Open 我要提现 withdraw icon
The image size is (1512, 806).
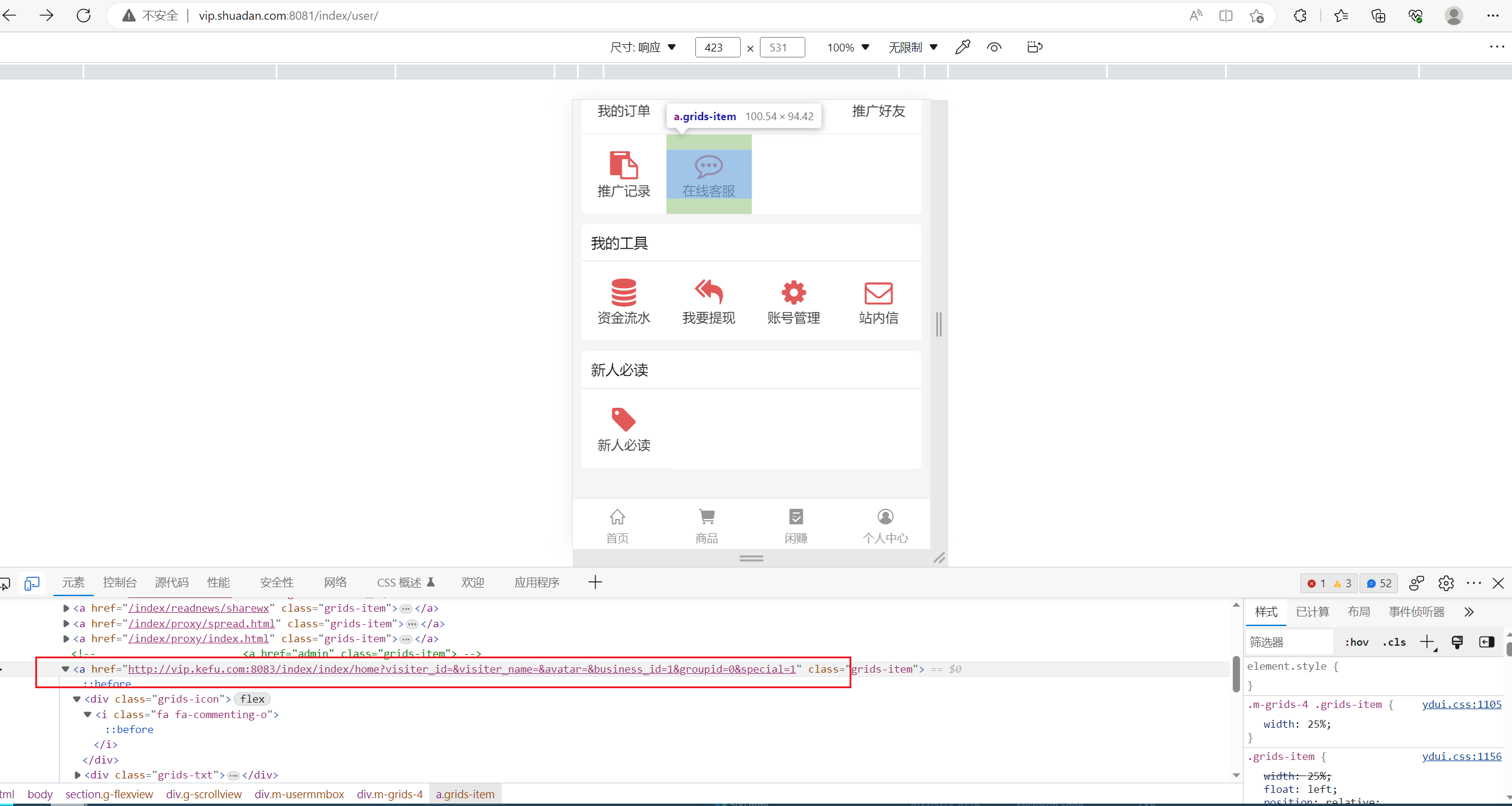click(x=708, y=292)
